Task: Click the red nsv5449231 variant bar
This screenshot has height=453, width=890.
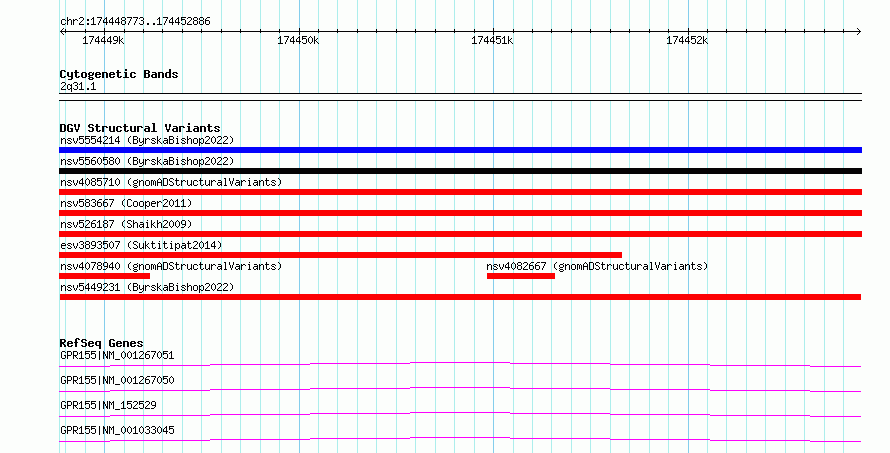Action: pyautogui.click(x=460, y=297)
